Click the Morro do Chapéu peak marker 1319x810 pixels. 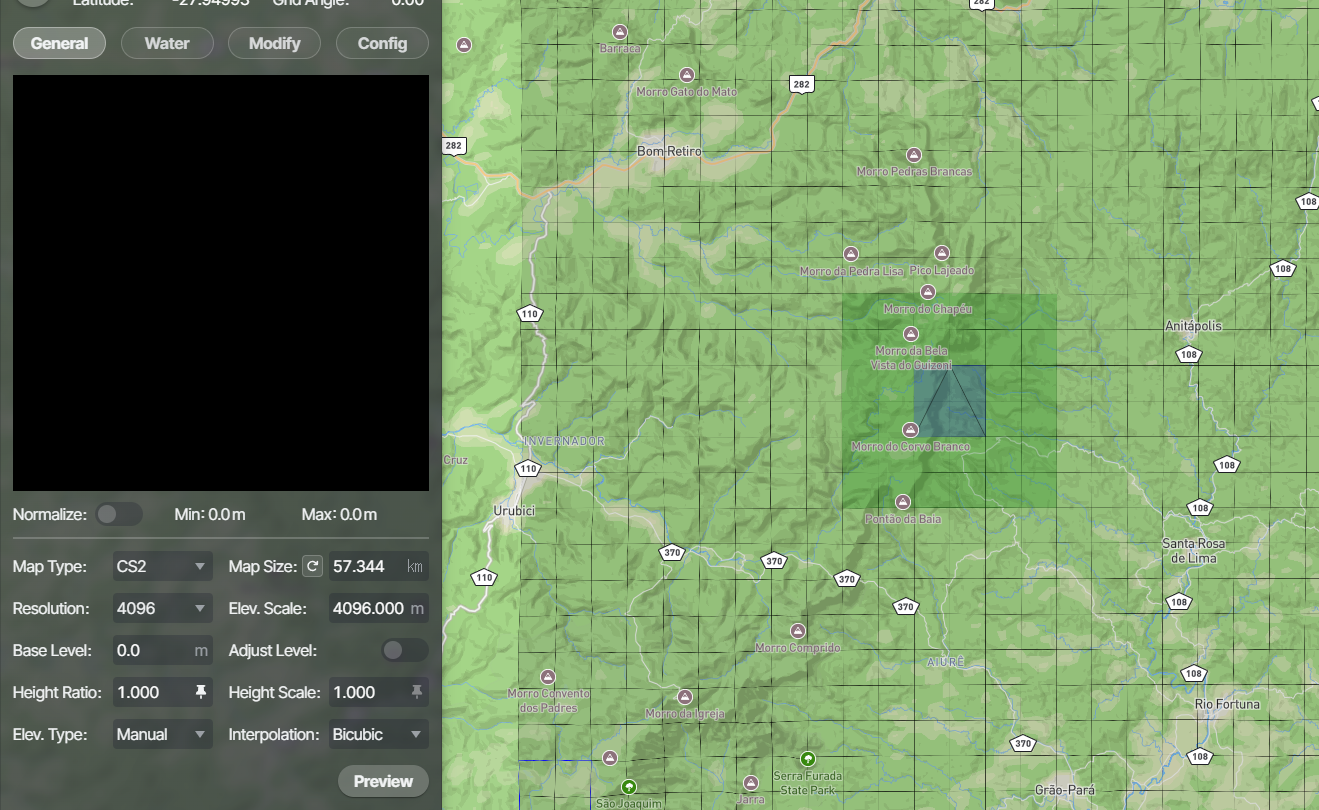tap(927, 291)
